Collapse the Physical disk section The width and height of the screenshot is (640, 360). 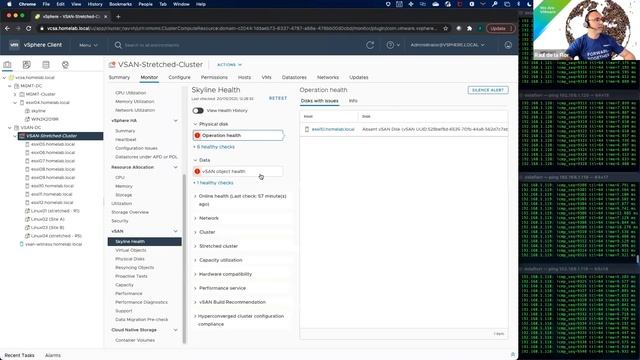tap(195, 124)
